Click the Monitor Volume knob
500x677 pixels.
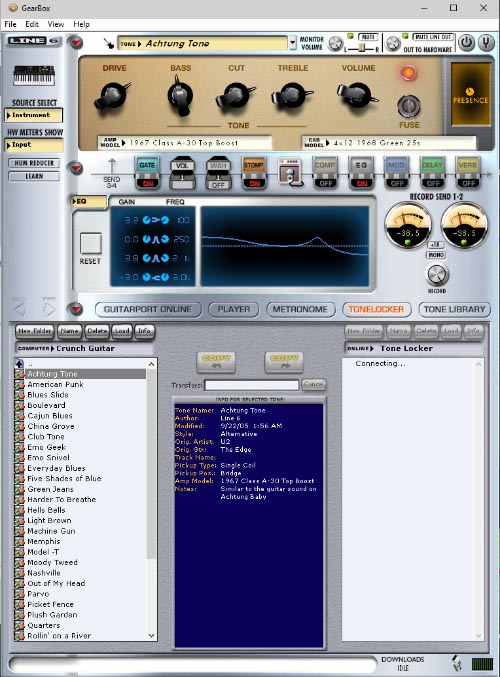[x=335, y=44]
